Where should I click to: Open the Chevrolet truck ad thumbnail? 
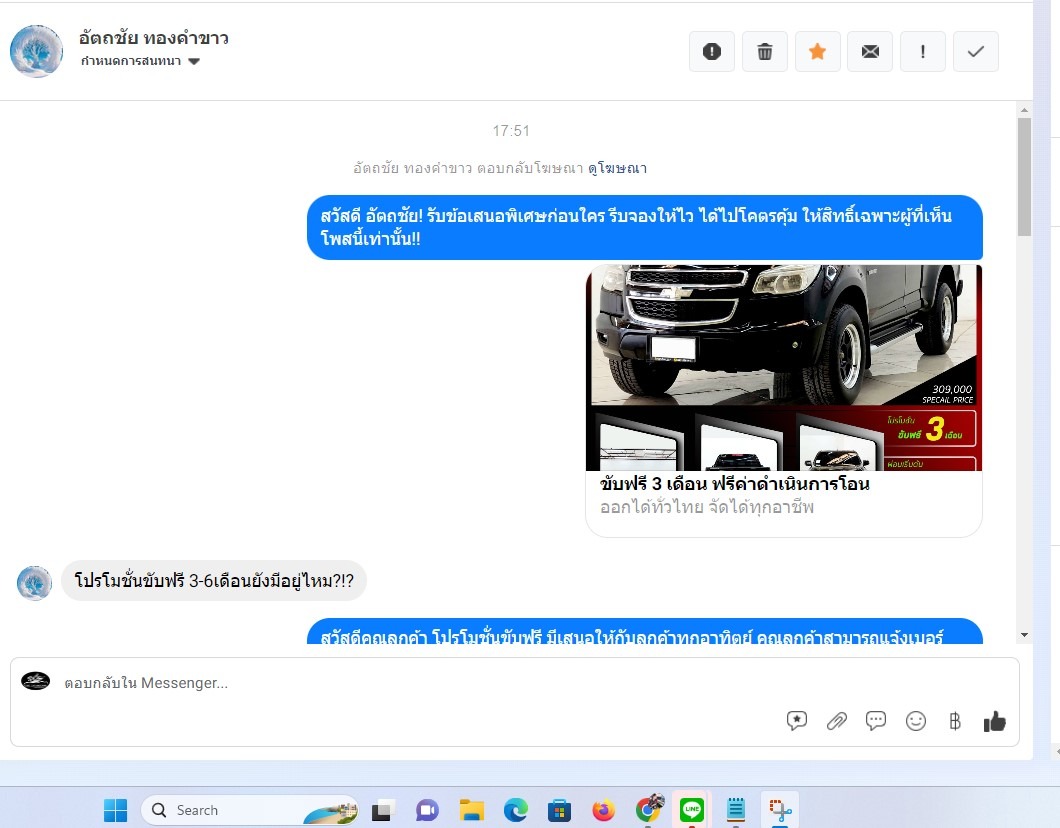(783, 367)
